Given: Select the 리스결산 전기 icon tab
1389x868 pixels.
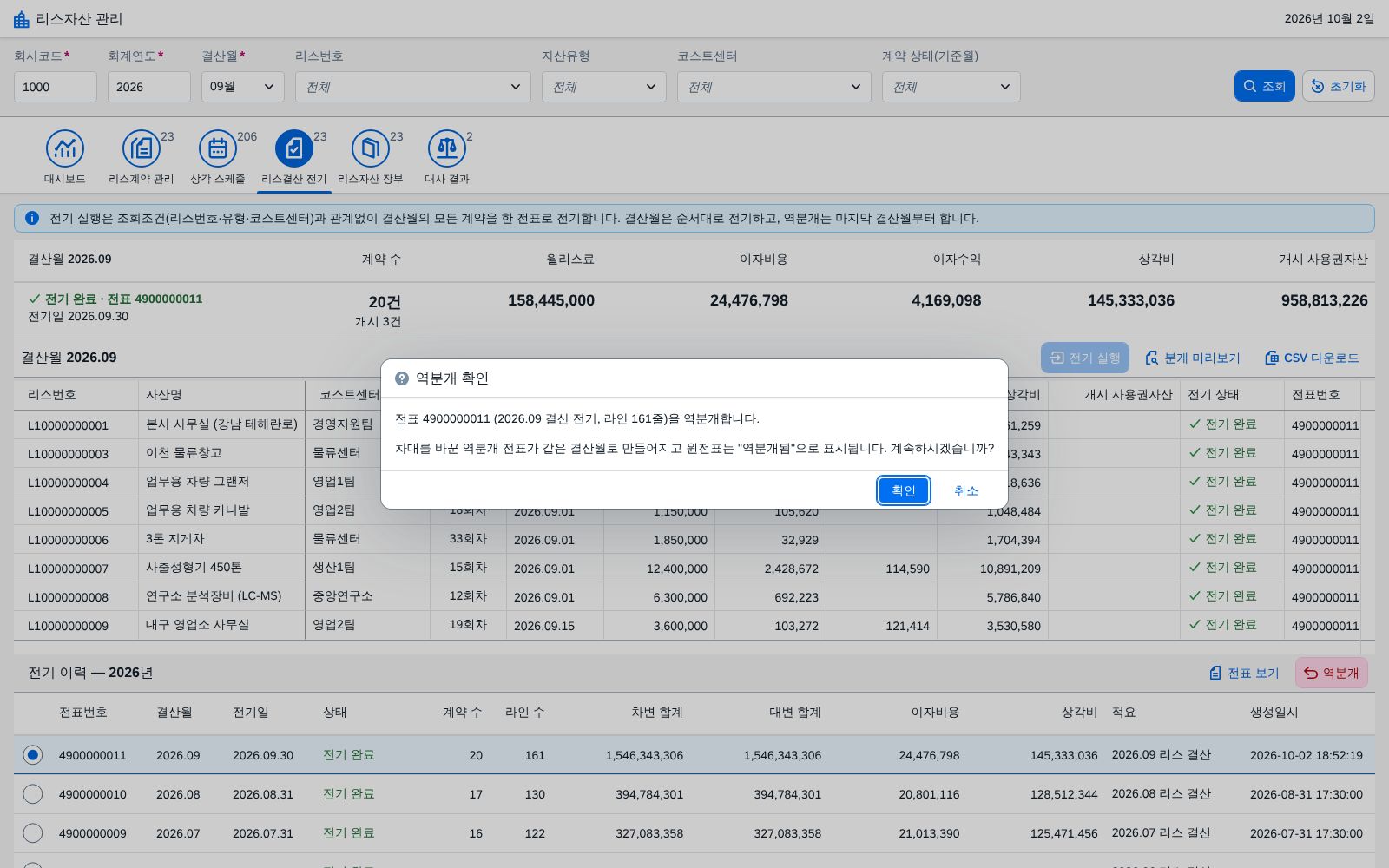Looking at the screenshot, I should 294,156.
